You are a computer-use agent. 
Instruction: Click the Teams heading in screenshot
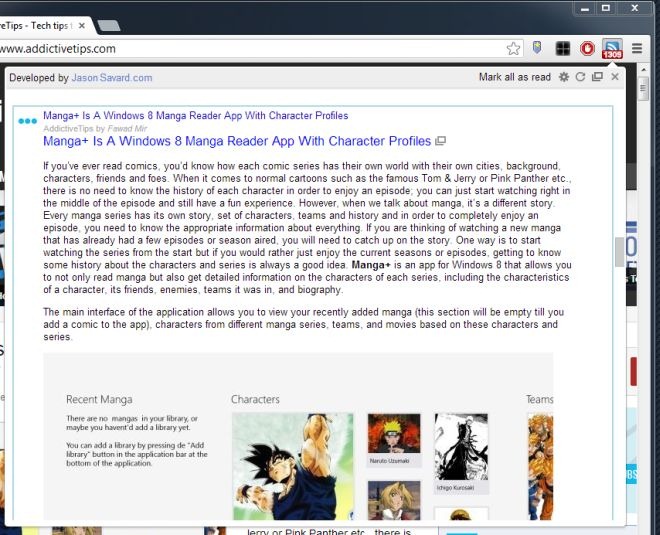click(540, 399)
